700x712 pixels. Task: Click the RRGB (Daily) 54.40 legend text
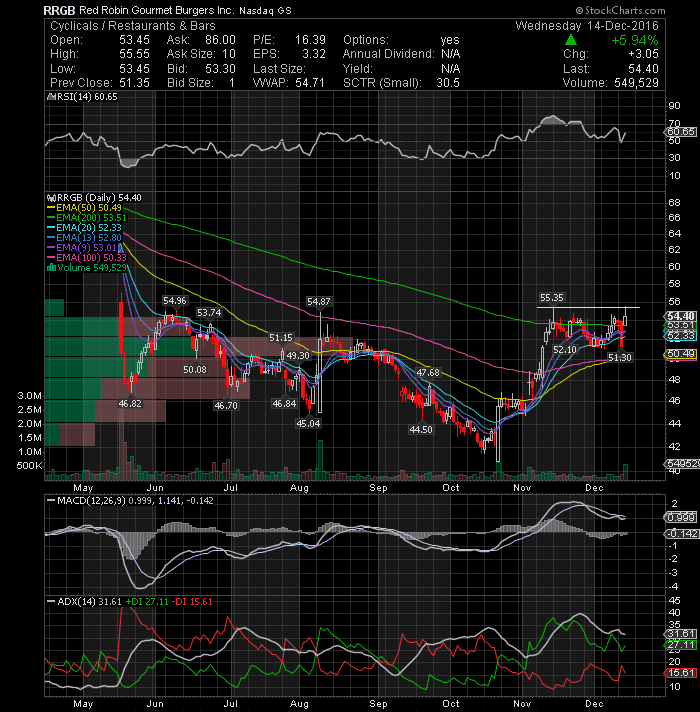(99, 198)
